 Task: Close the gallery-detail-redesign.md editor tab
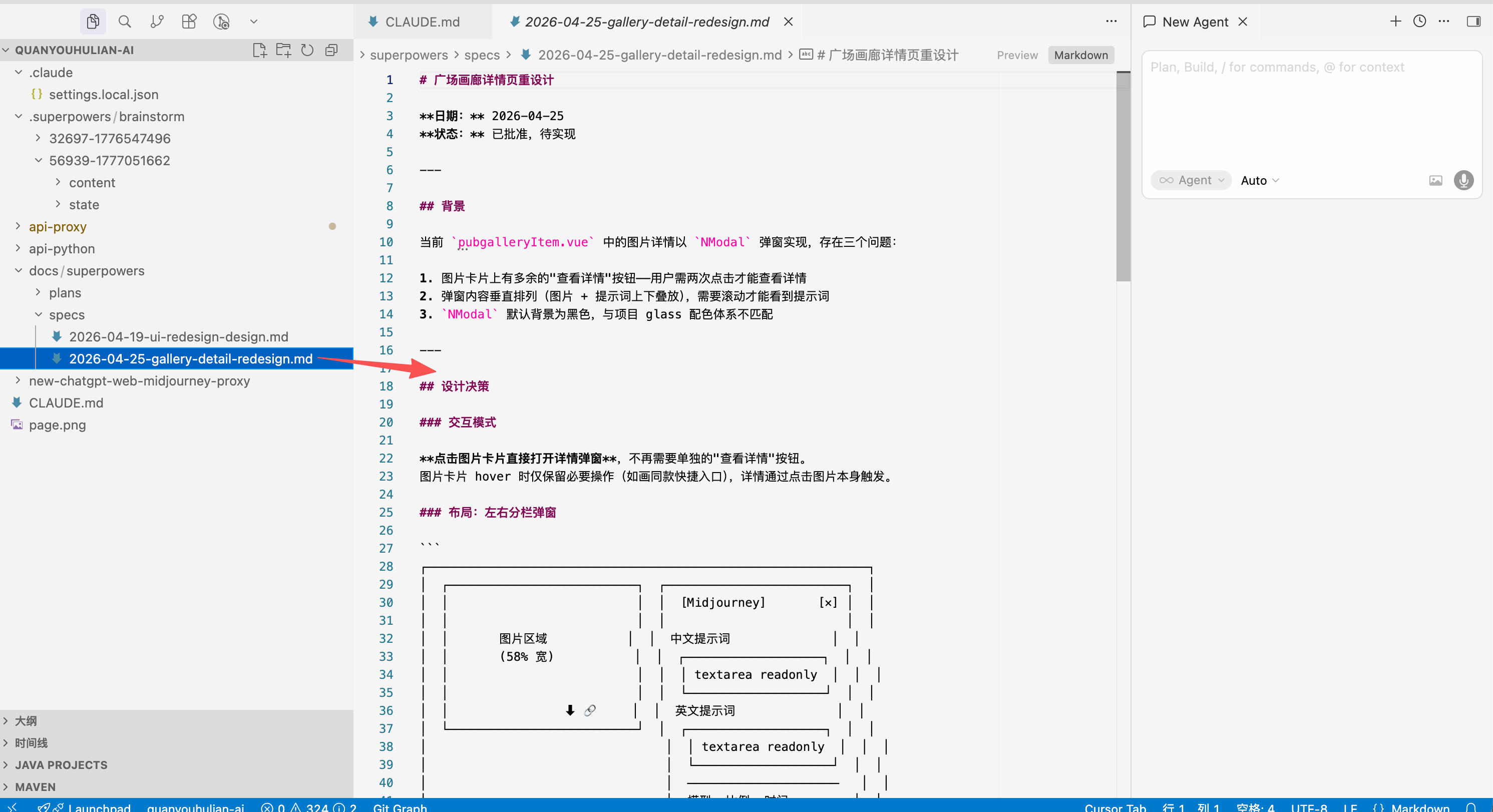point(788,22)
